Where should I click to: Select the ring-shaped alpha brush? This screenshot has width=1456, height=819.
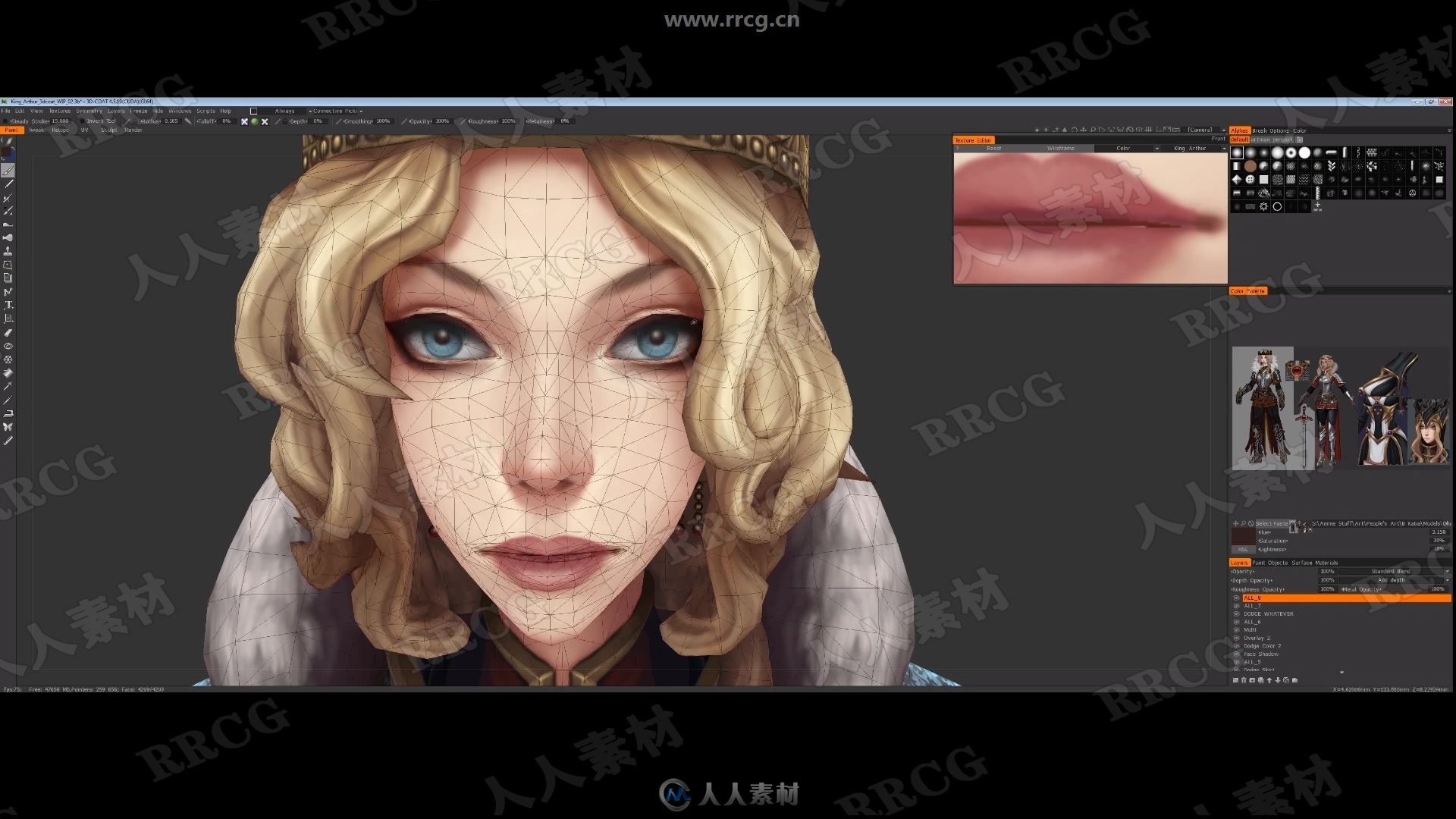pos(1291,152)
